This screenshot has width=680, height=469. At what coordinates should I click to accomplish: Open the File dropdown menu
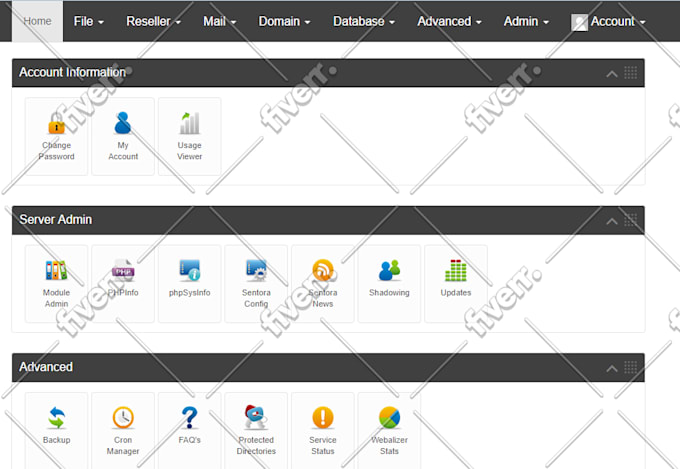(x=88, y=21)
